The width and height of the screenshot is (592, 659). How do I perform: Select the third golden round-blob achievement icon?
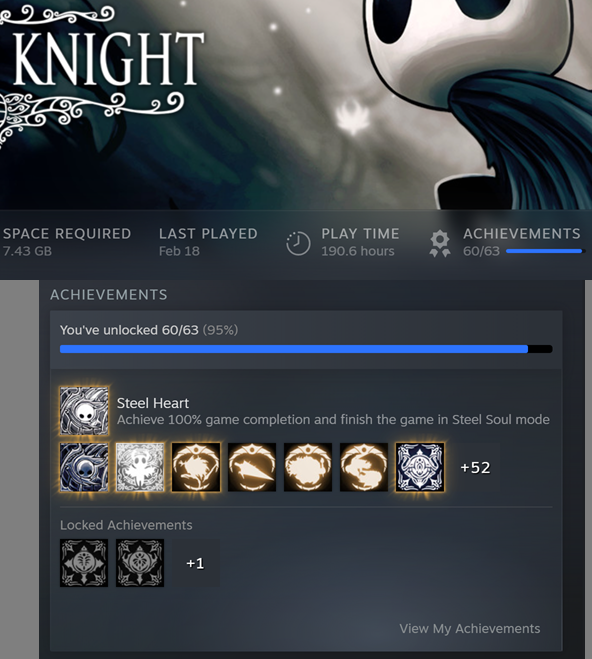tap(308, 467)
